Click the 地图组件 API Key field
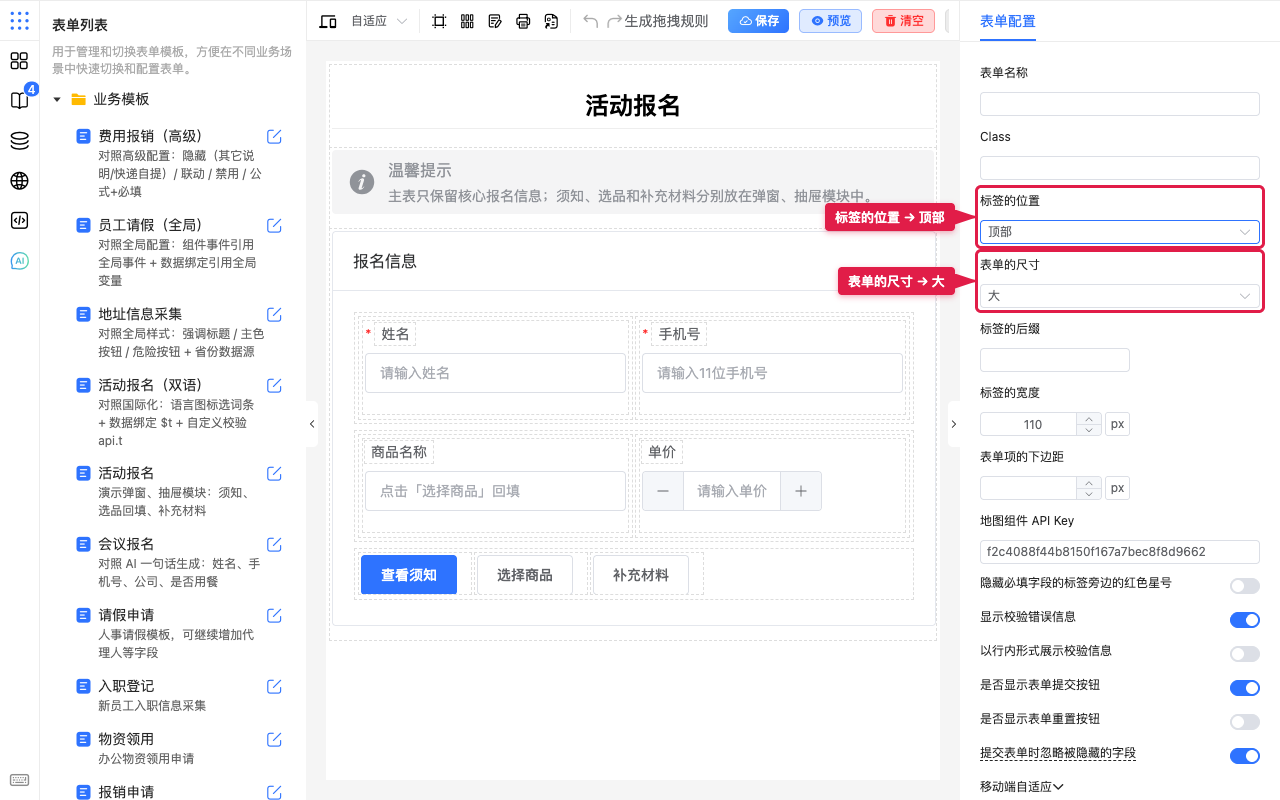The height and width of the screenshot is (800, 1280). (1120, 552)
